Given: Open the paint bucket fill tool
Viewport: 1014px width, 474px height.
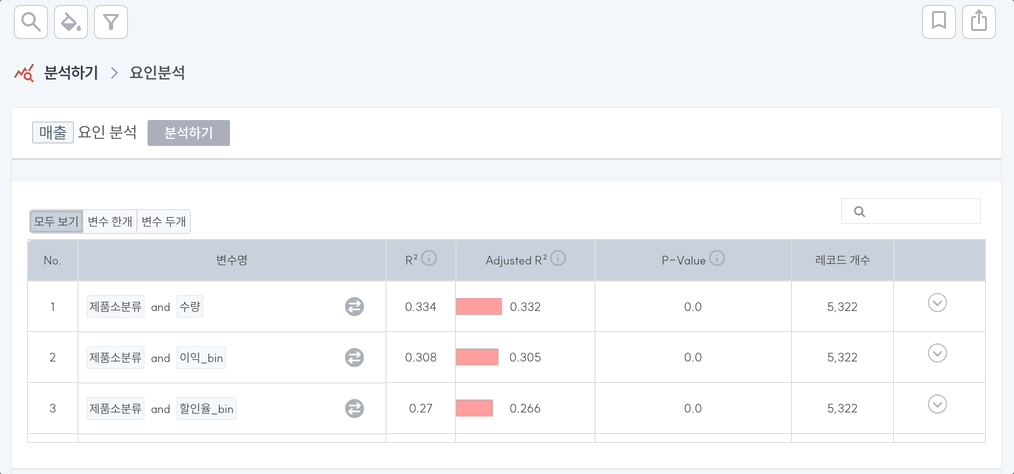Looking at the screenshot, I should coord(71,21).
